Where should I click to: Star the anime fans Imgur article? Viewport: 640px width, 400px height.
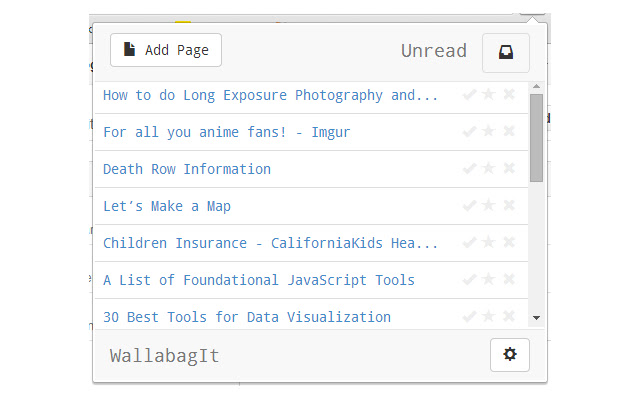click(489, 132)
